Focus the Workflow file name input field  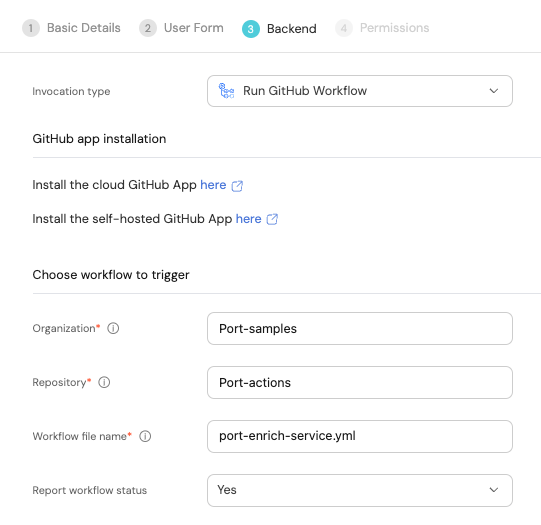click(x=360, y=436)
